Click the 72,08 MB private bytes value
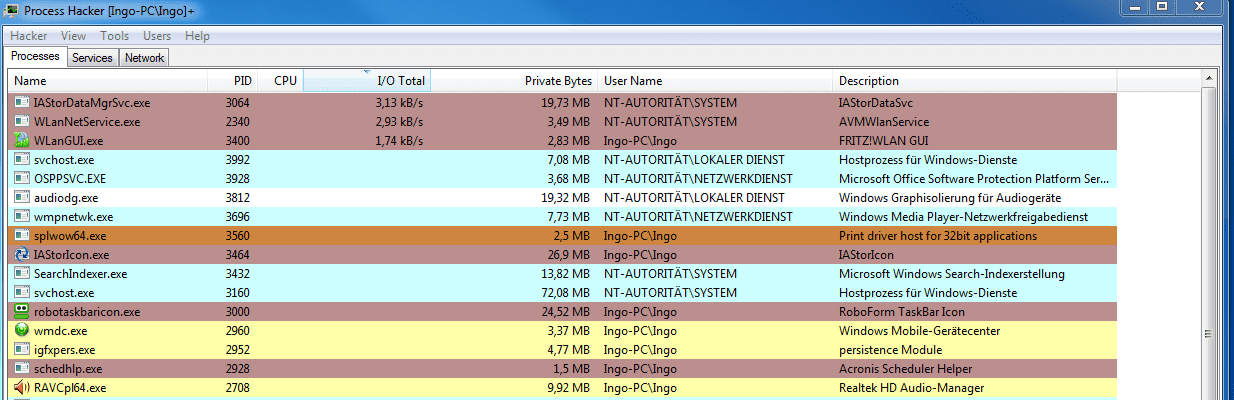Image resolution: width=1234 pixels, height=400 pixels. (566, 292)
